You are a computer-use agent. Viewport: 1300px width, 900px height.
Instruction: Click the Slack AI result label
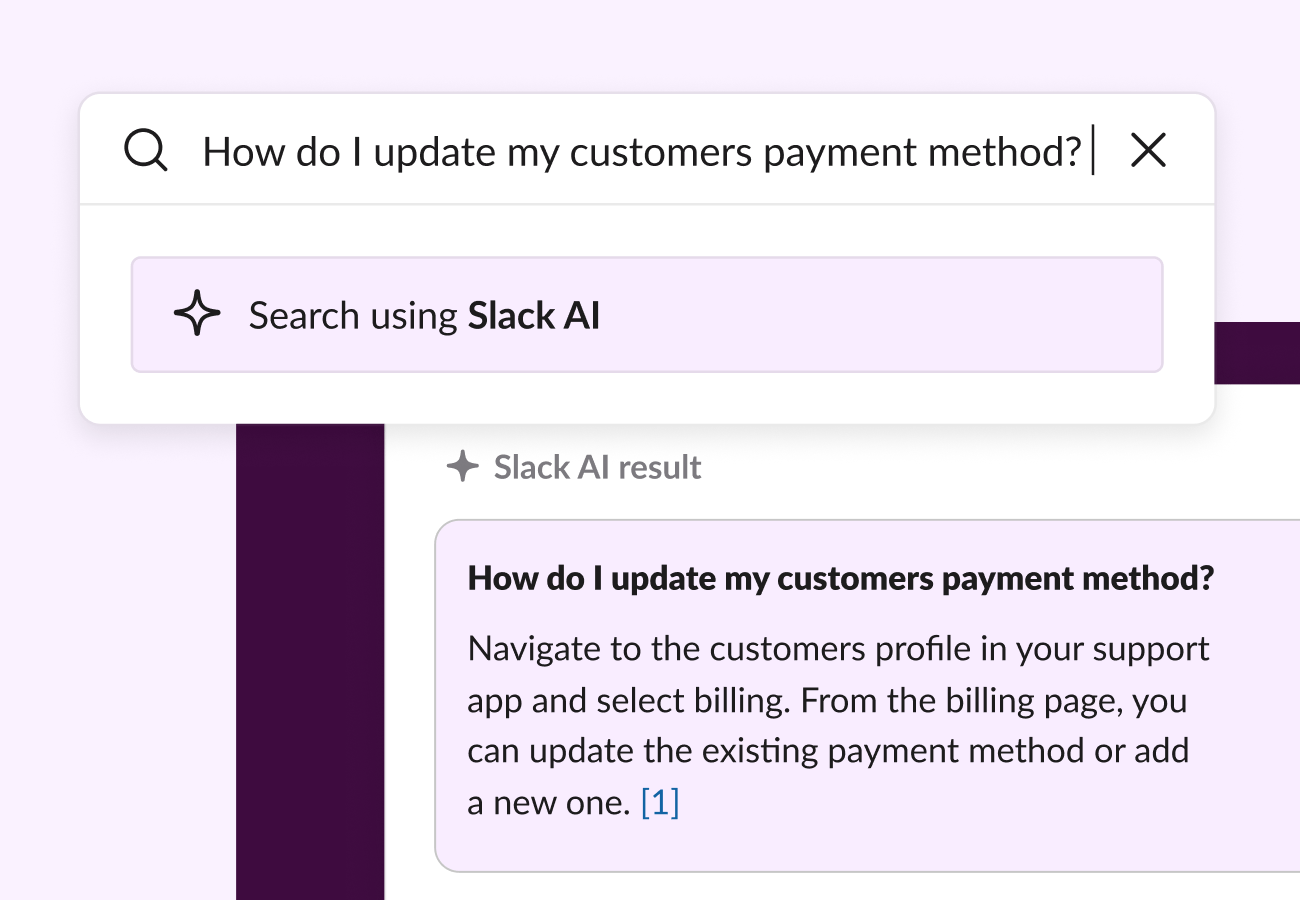pyautogui.click(x=597, y=467)
